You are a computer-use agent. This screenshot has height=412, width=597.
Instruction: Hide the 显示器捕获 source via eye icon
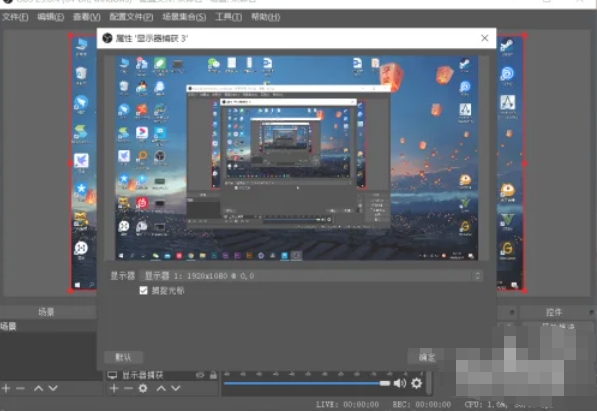(200, 375)
